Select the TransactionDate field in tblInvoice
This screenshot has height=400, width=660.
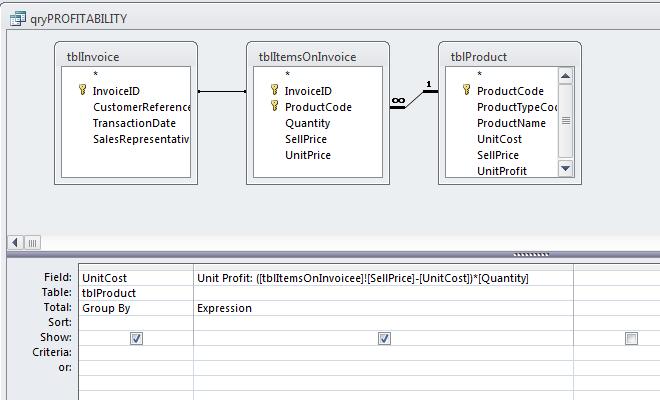[135, 122]
